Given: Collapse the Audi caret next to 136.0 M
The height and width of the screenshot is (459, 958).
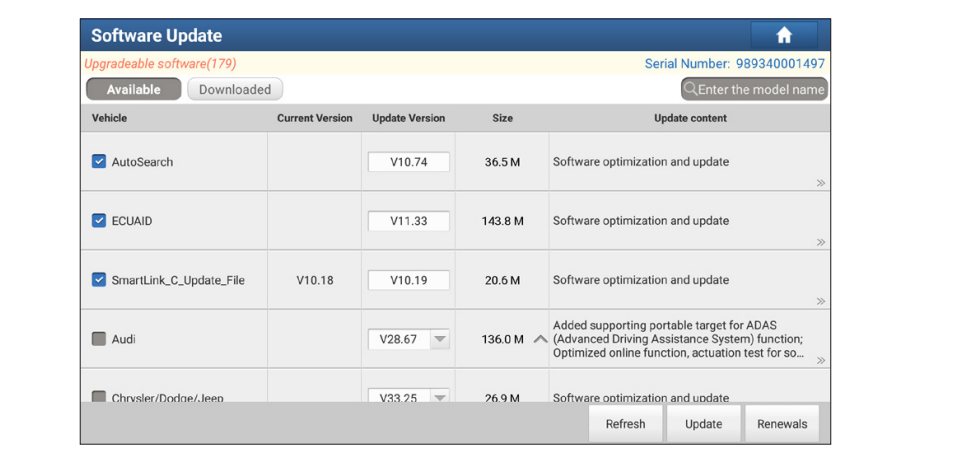Looking at the screenshot, I should click(540, 339).
